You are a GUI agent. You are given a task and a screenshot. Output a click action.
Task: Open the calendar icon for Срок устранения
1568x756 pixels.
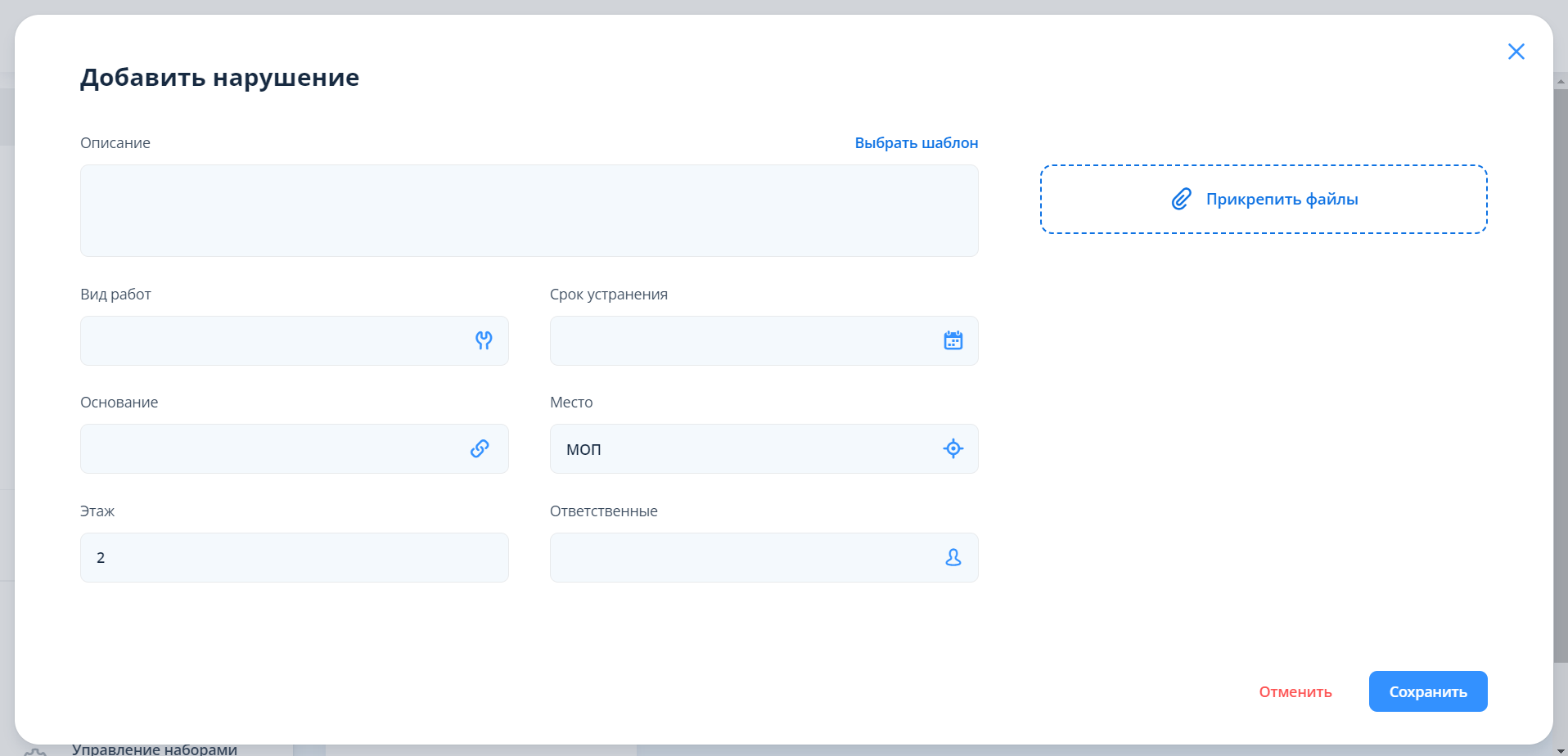953,340
